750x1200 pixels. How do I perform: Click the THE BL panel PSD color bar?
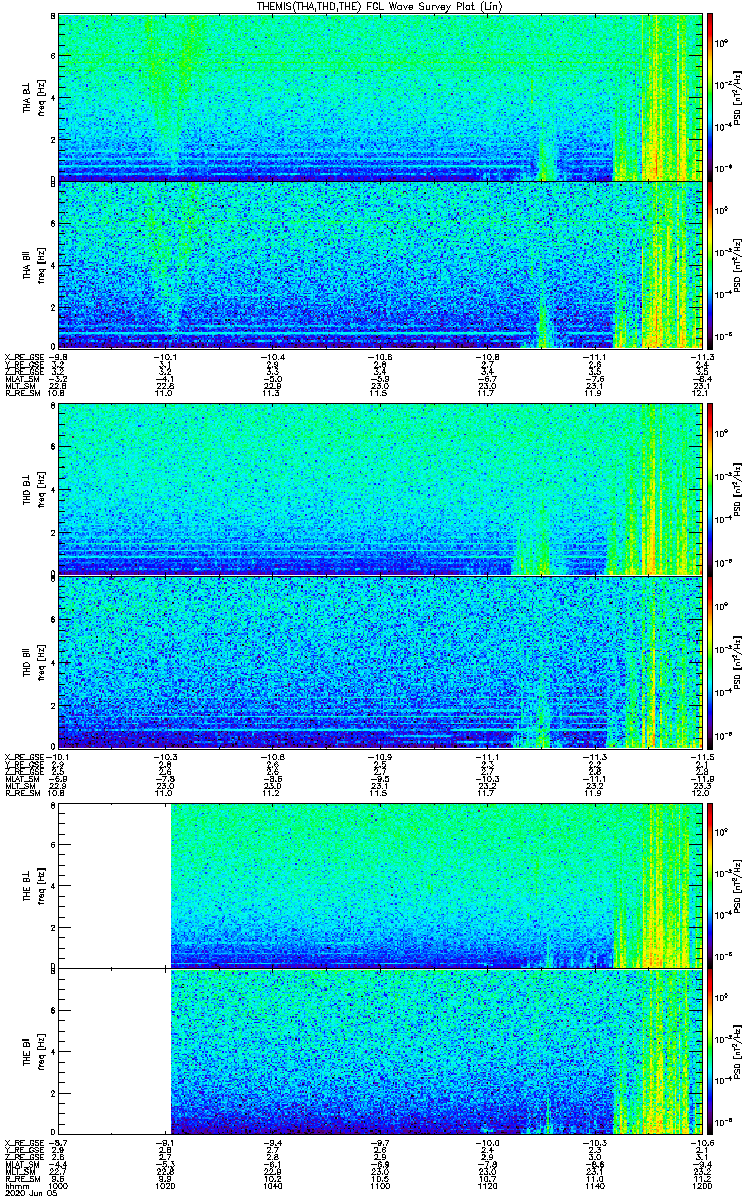point(710,886)
